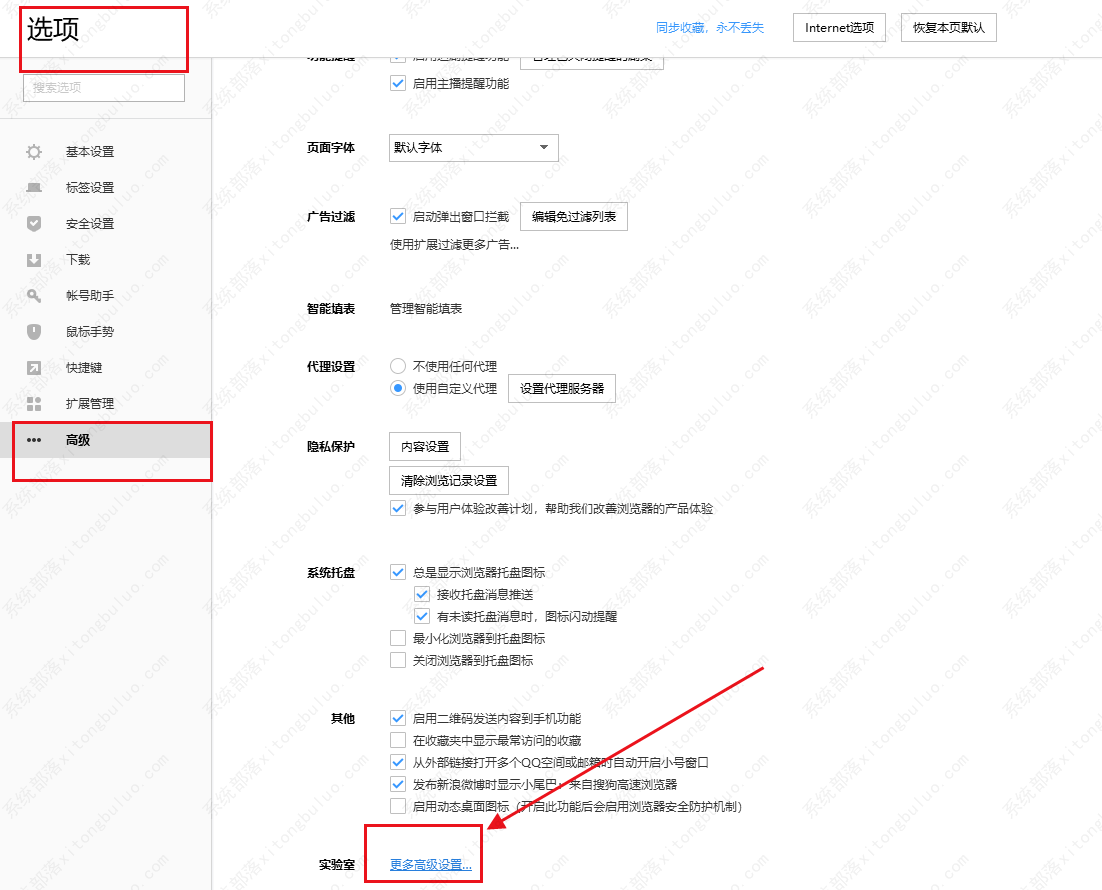Click the download icon beside 下载
Viewport: 1102px width, 890px height.
34,260
